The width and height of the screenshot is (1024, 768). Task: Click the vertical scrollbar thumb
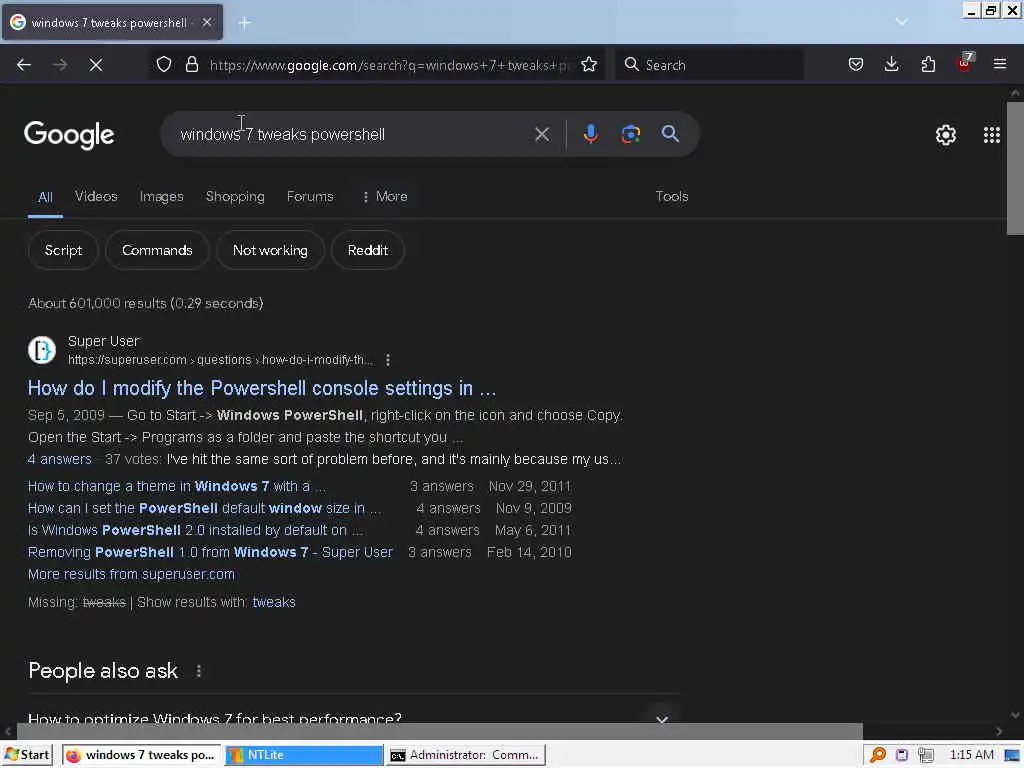tap(1015, 167)
